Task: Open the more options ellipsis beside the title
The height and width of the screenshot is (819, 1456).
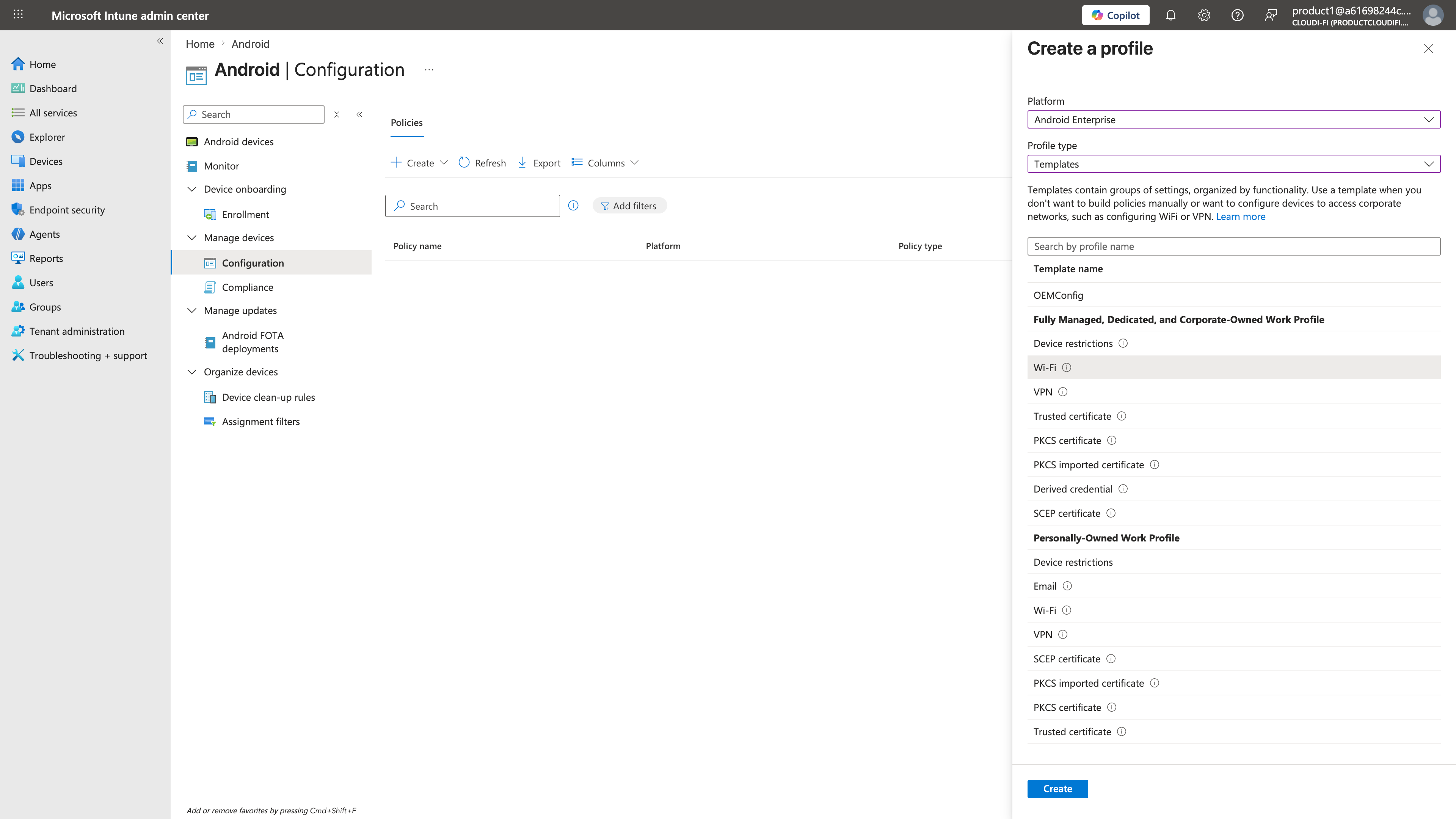Action: tap(429, 70)
